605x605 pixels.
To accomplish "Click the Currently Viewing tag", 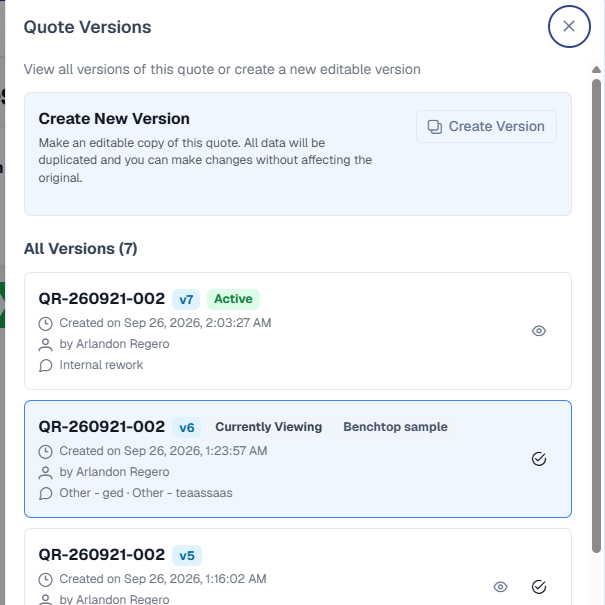I will (269, 427).
